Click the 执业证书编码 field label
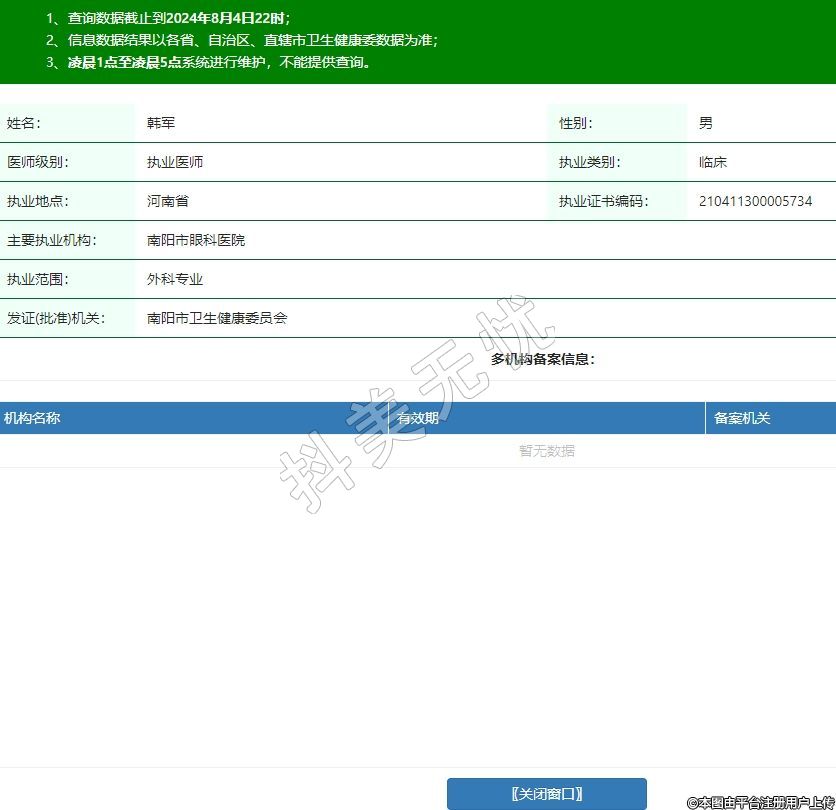 point(603,201)
